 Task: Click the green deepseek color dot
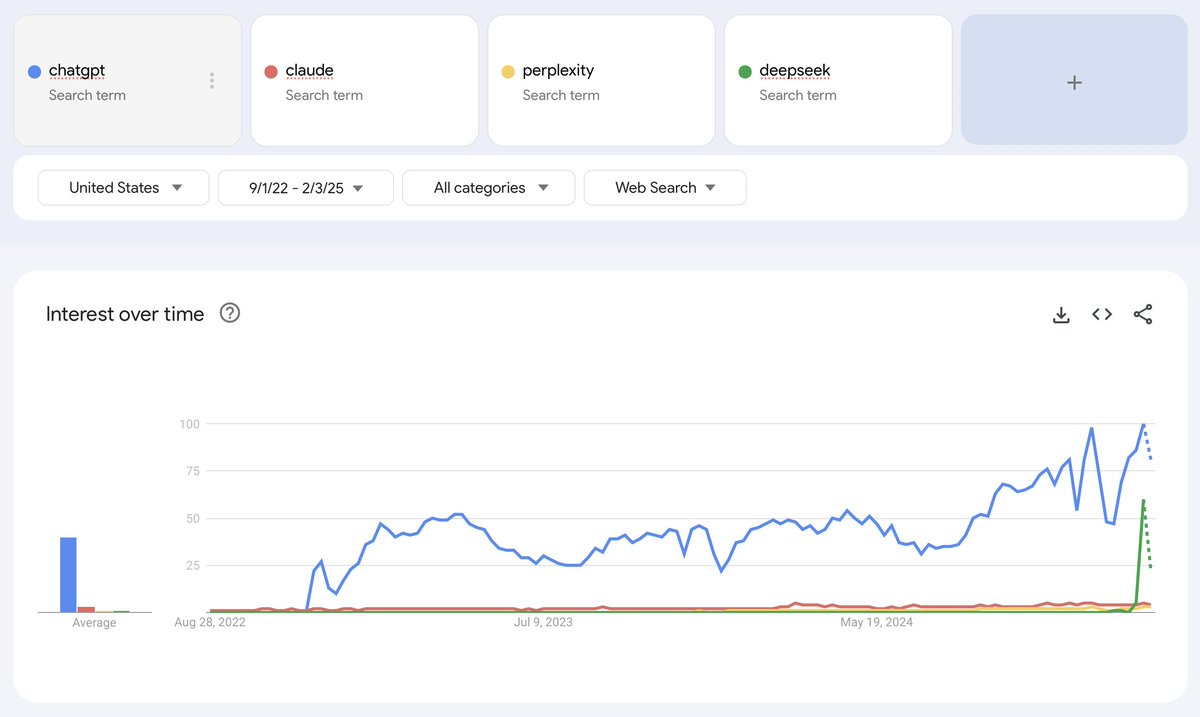[x=744, y=71]
